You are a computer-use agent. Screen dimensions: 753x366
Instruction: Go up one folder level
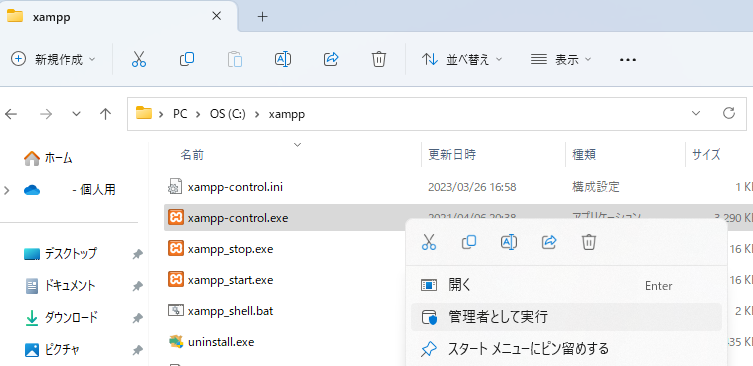click(105, 114)
